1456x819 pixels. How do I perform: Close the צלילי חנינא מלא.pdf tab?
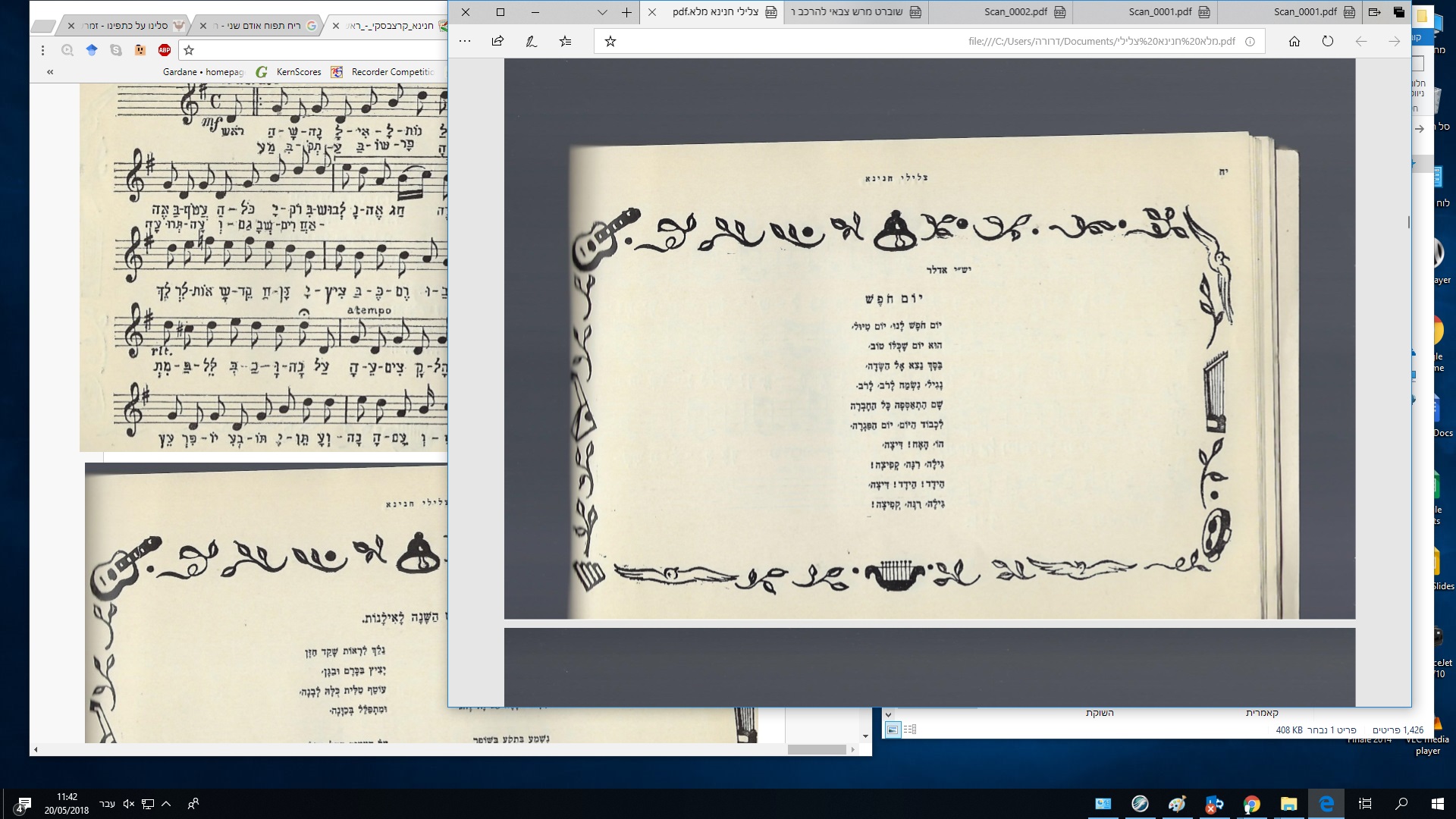pos(651,12)
